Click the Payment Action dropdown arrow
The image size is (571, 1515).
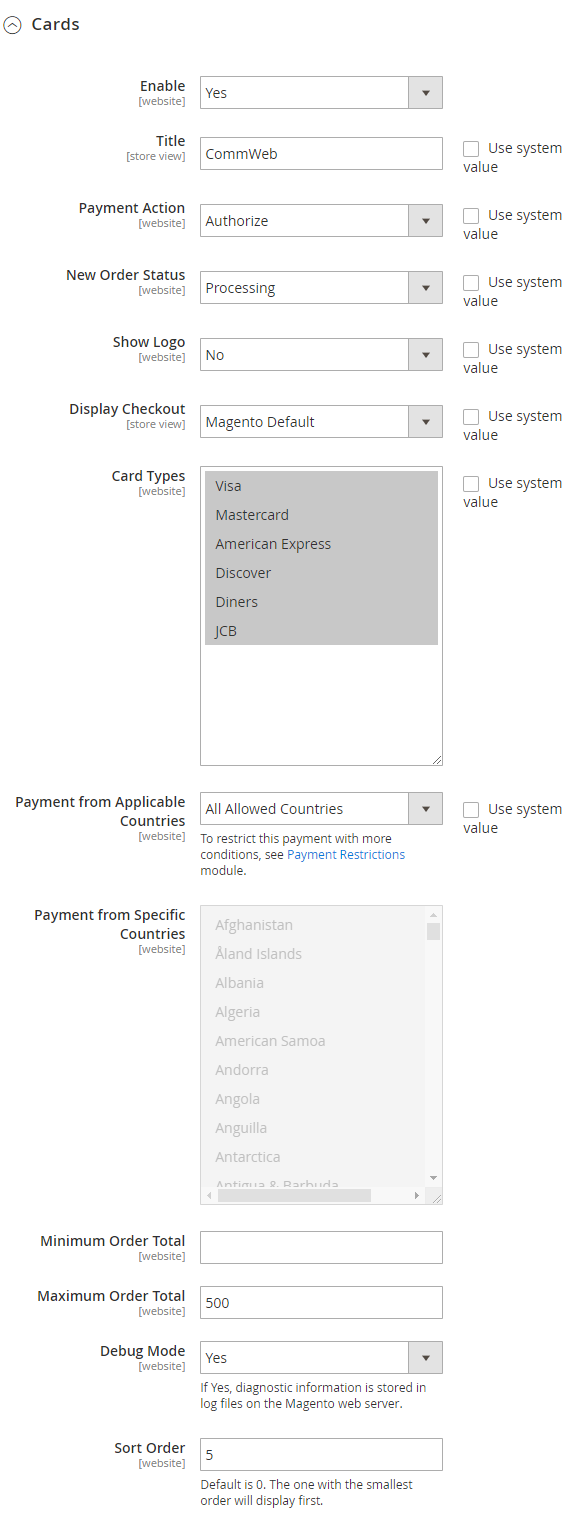(x=425, y=221)
